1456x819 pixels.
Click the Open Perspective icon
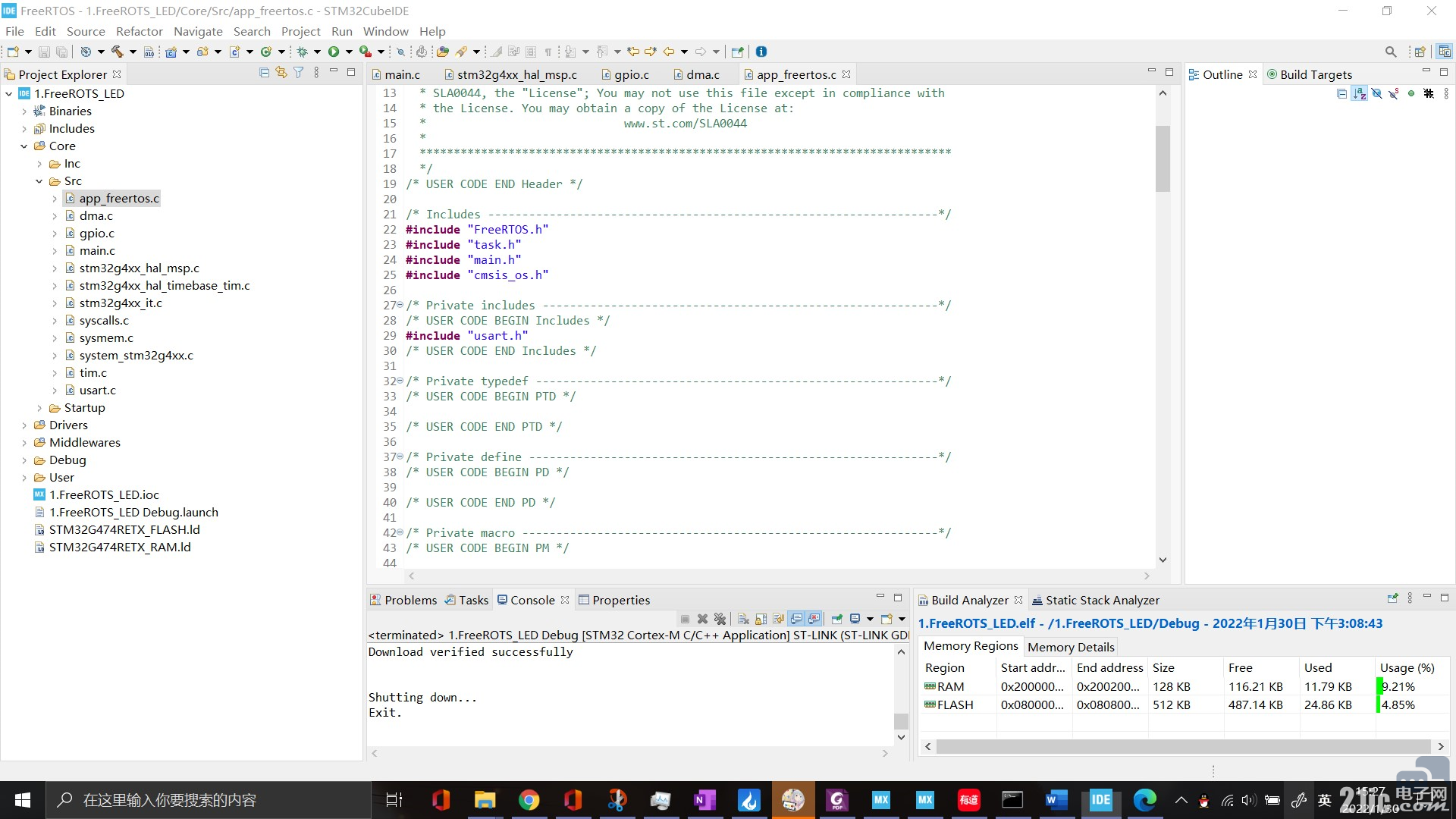1420,52
